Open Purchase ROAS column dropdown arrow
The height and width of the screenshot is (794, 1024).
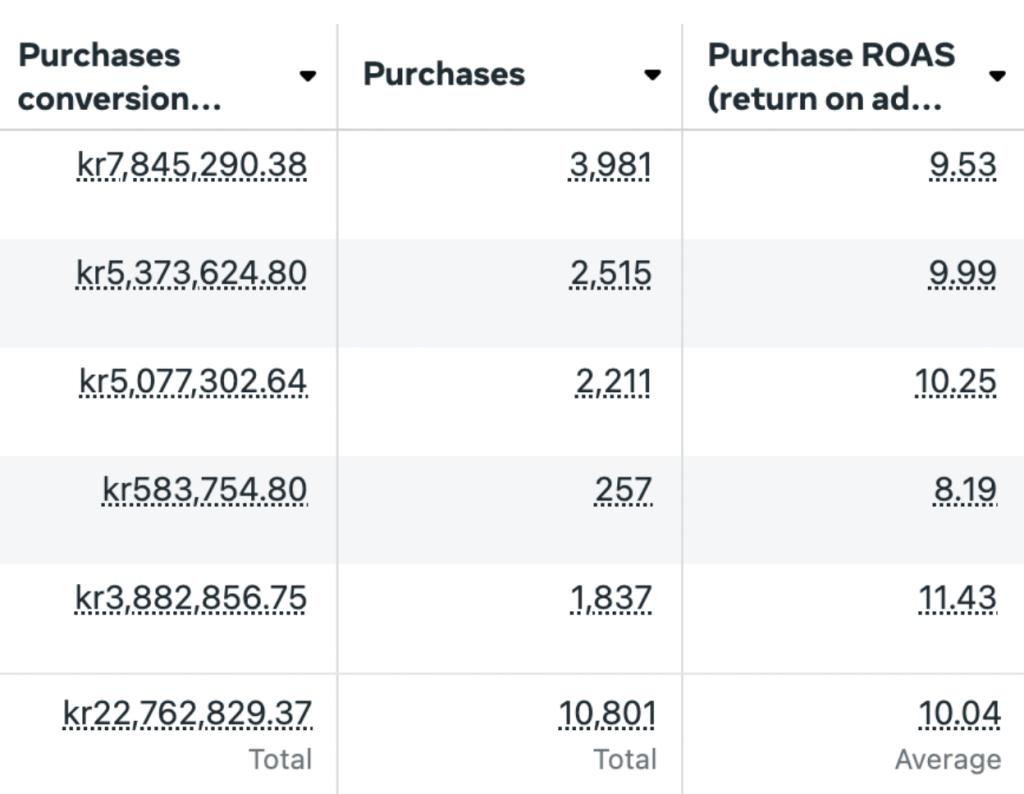pos(997,76)
